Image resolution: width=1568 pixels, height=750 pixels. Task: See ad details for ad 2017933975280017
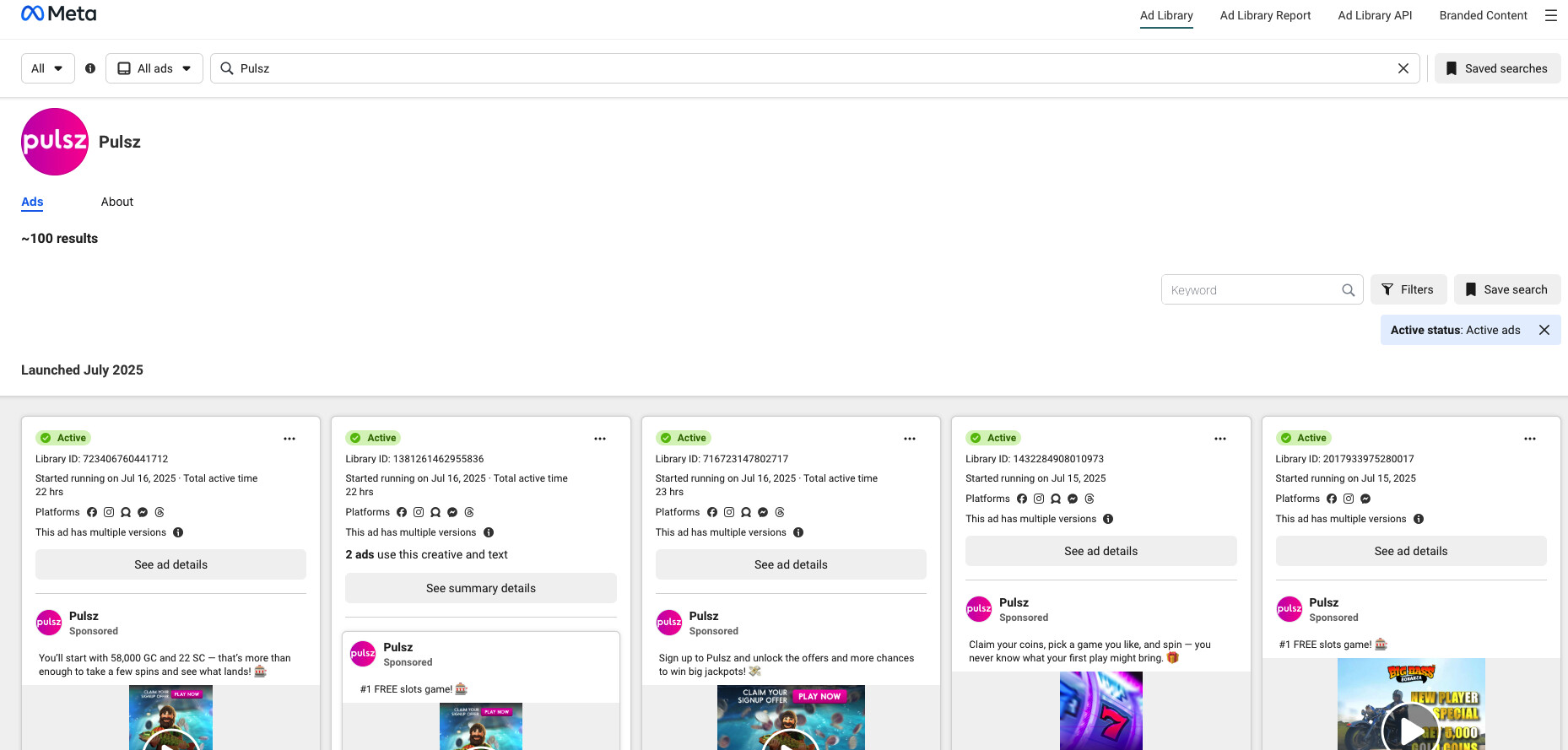[x=1411, y=551]
